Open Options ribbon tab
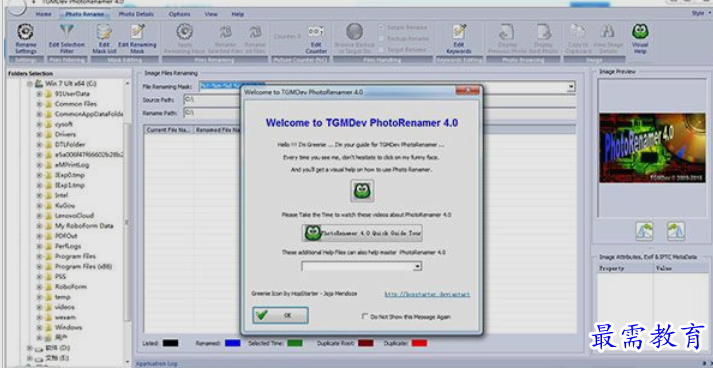Image resolution: width=713 pixels, height=368 pixels. pyautogui.click(x=180, y=14)
